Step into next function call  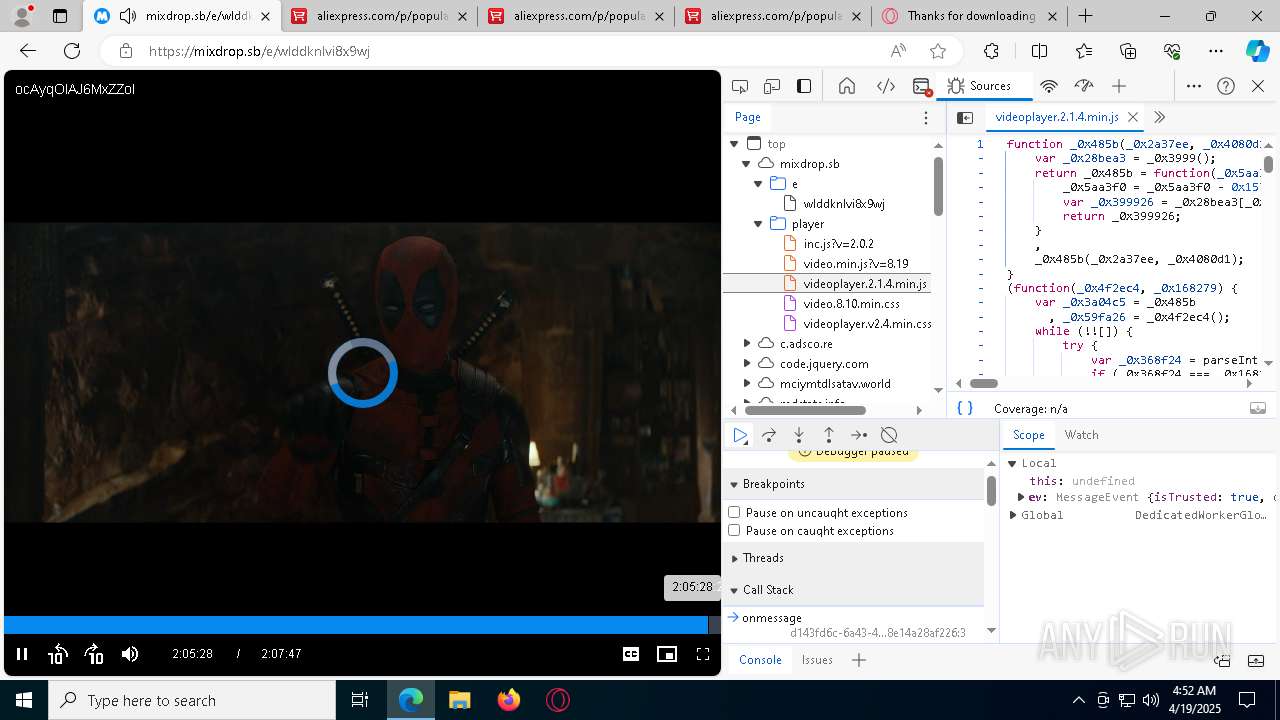799,435
